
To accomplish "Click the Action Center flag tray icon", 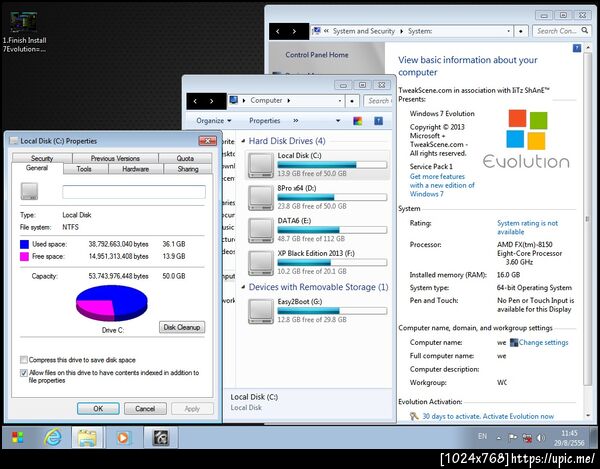I will (x=512, y=438).
